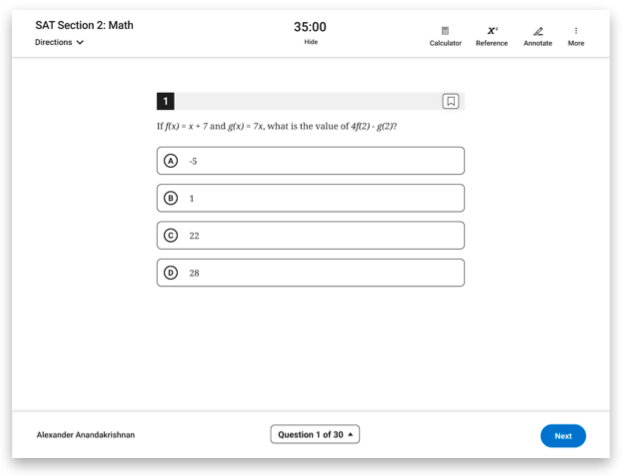Select answer choice A, -5
The image size is (624, 476).
[310, 161]
